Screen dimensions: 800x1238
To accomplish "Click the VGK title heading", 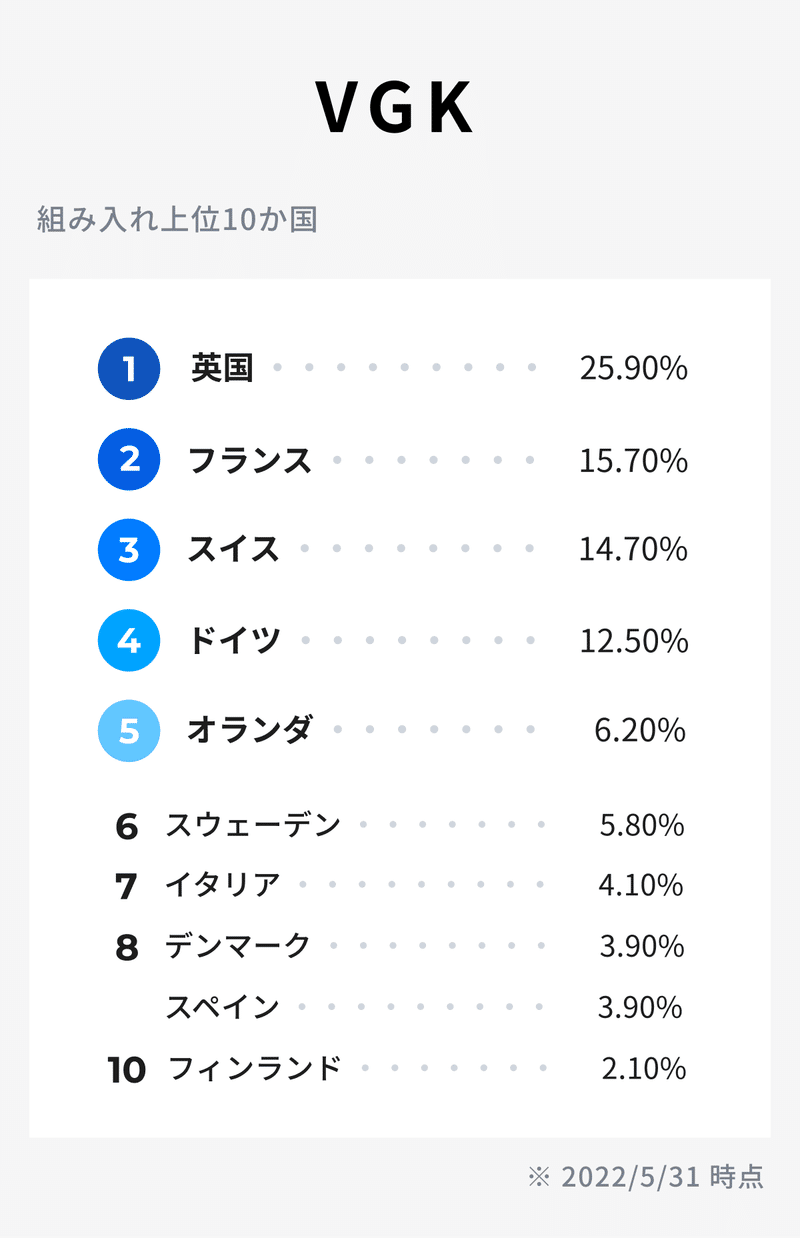I will [396, 108].
